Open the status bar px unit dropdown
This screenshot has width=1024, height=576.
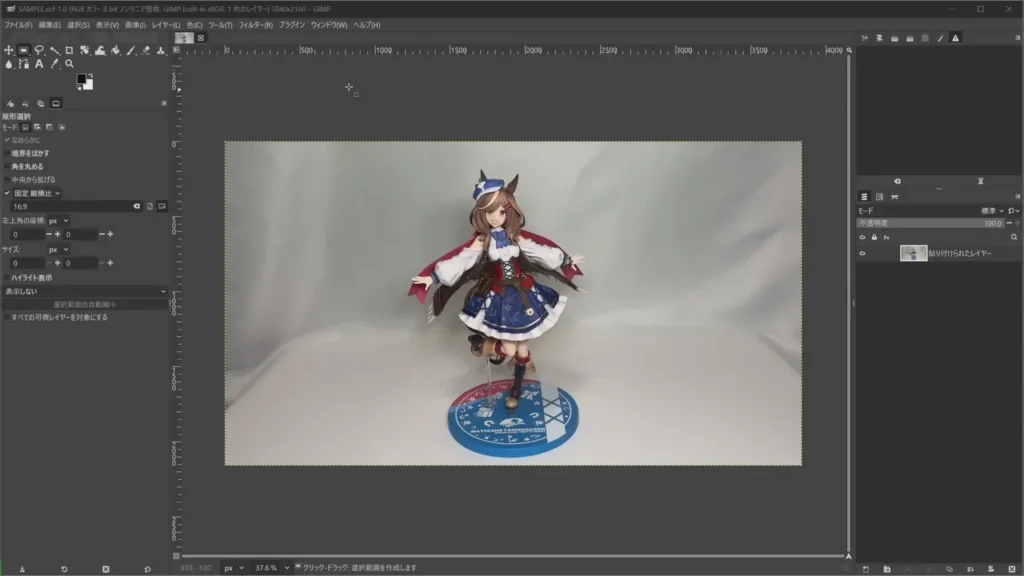(233, 568)
